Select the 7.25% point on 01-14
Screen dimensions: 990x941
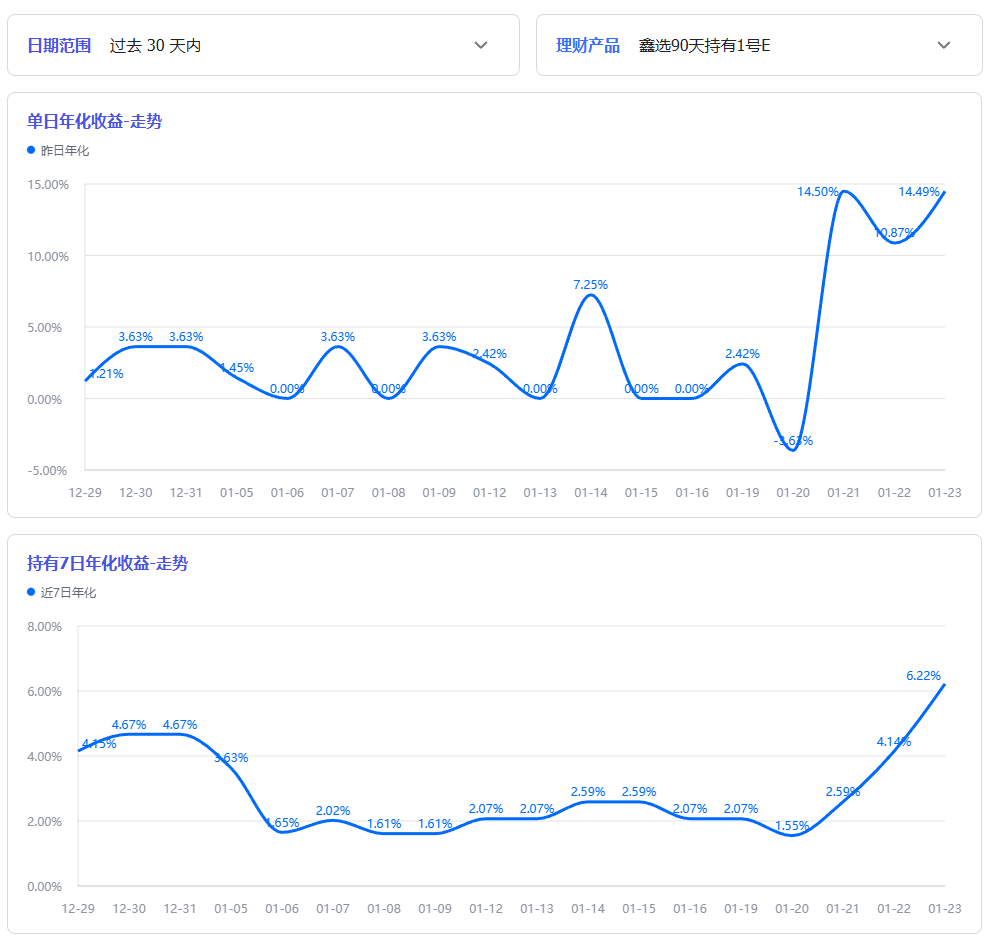591,295
